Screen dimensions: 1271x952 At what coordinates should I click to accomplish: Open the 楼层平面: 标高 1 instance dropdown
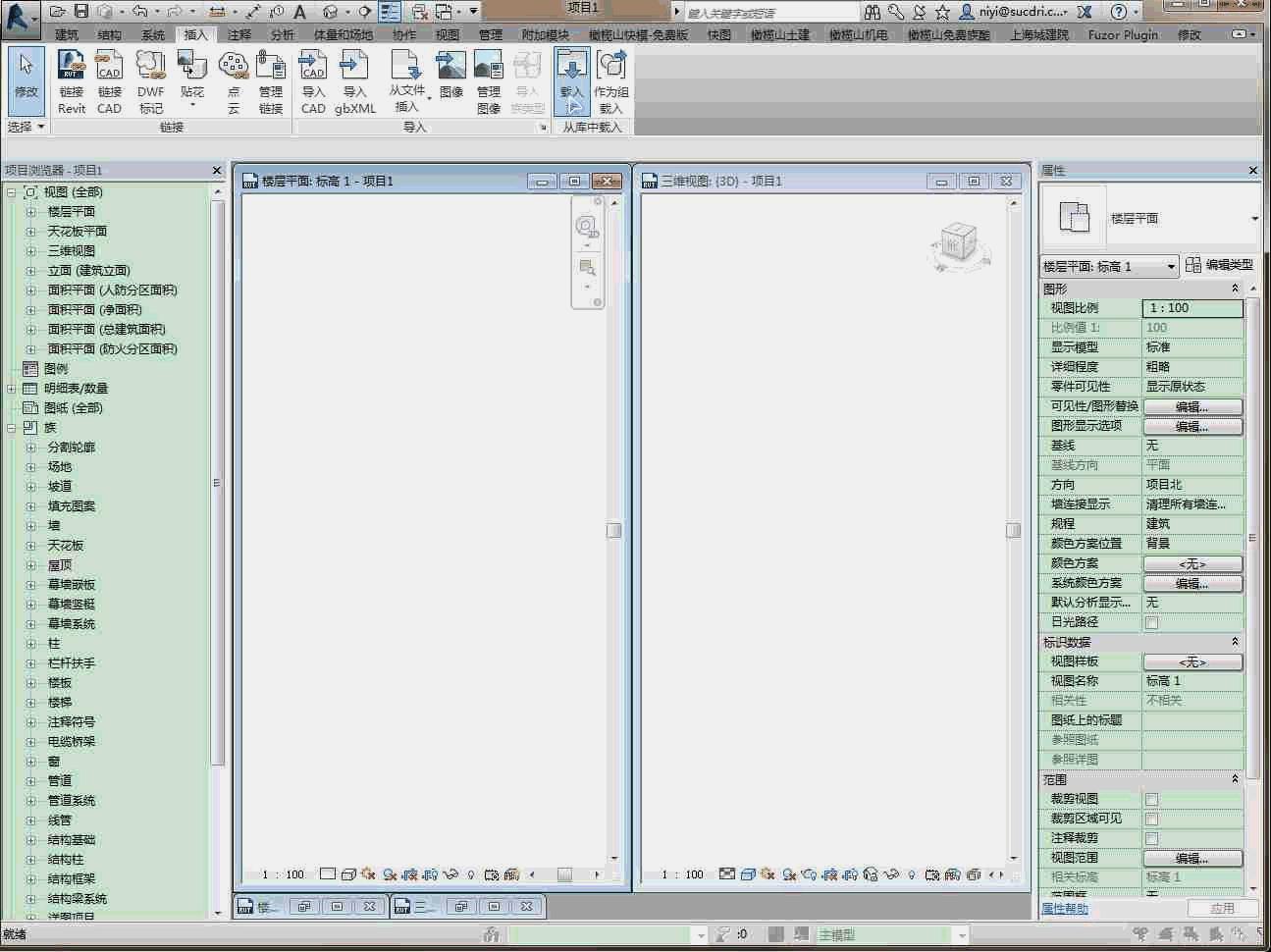[1109, 266]
